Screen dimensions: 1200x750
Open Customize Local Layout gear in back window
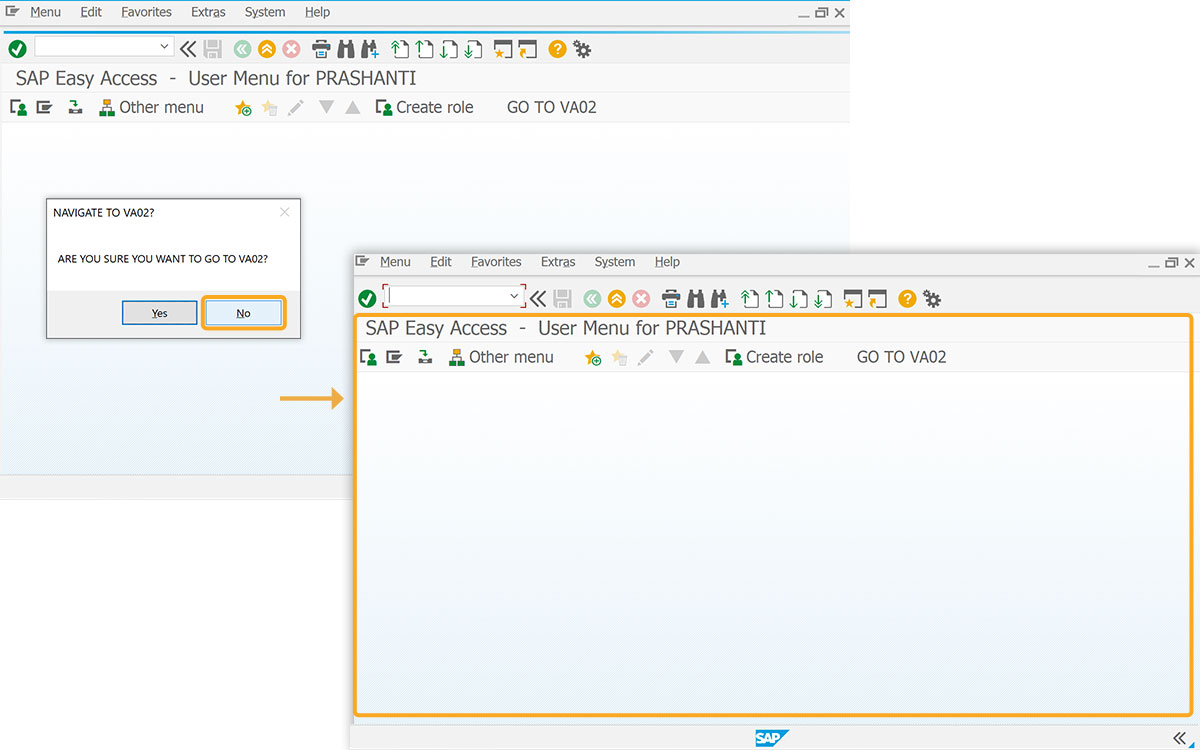582,48
